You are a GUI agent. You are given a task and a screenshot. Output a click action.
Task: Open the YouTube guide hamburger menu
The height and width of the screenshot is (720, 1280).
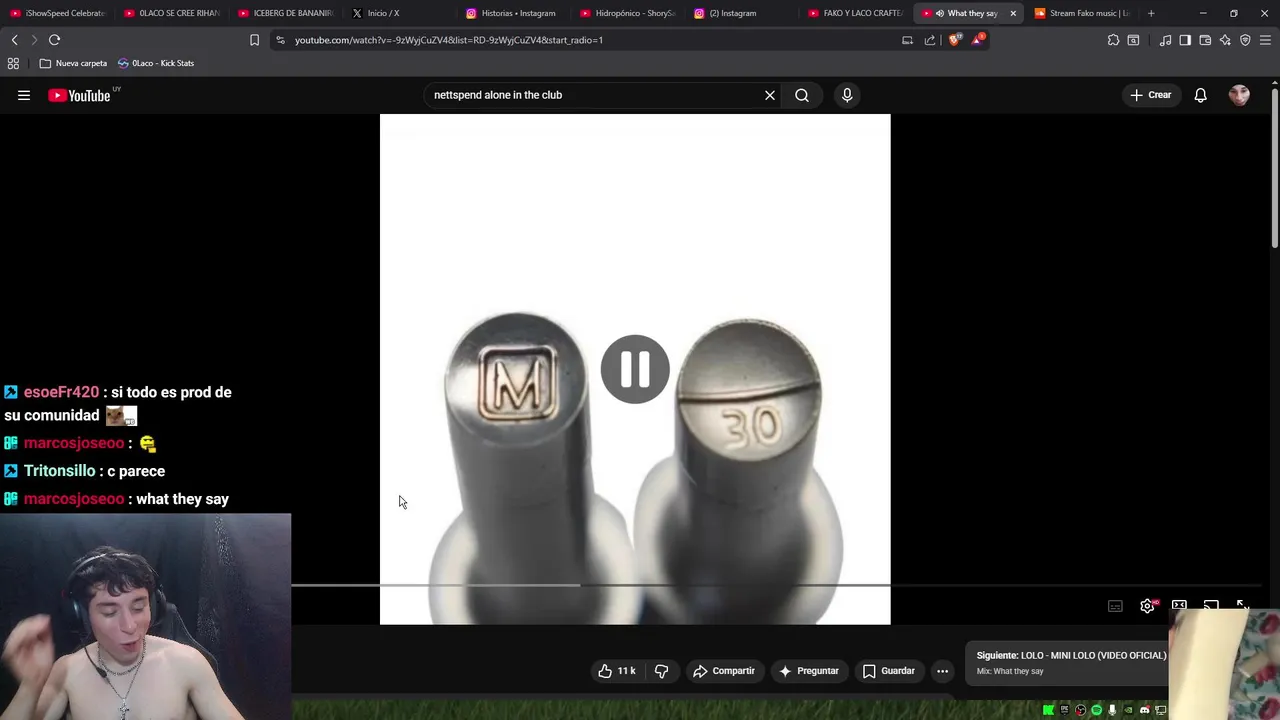24,95
